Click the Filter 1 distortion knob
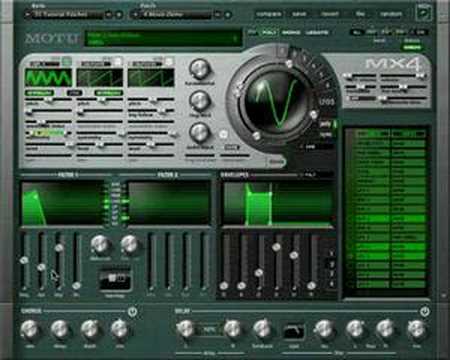450x360 pixels. coord(100,245)
